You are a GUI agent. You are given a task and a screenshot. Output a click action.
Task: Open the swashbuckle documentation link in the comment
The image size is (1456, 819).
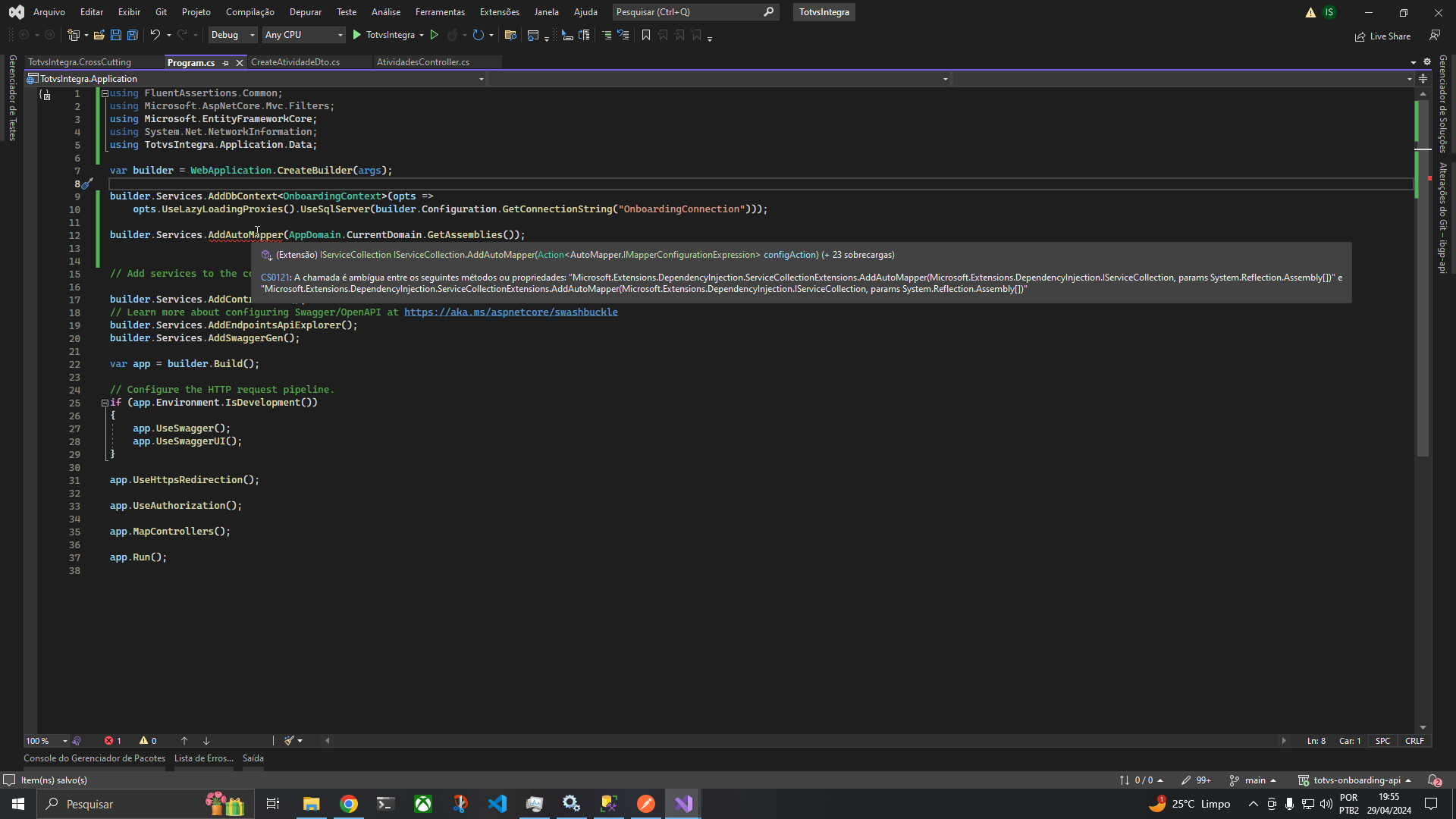coord(510,312)
